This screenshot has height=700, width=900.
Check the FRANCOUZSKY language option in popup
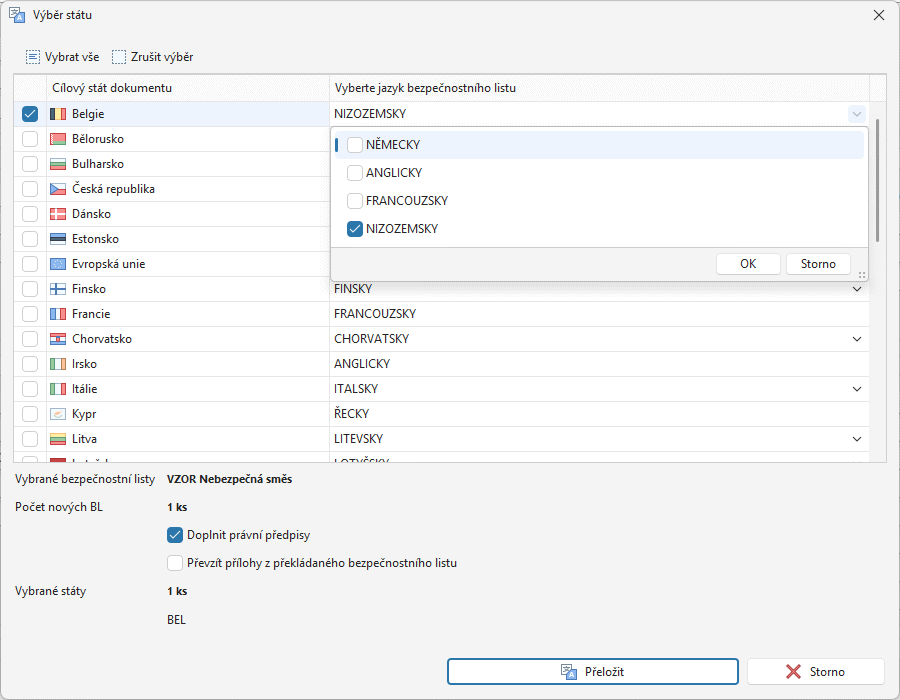click(x=355, y=201)
